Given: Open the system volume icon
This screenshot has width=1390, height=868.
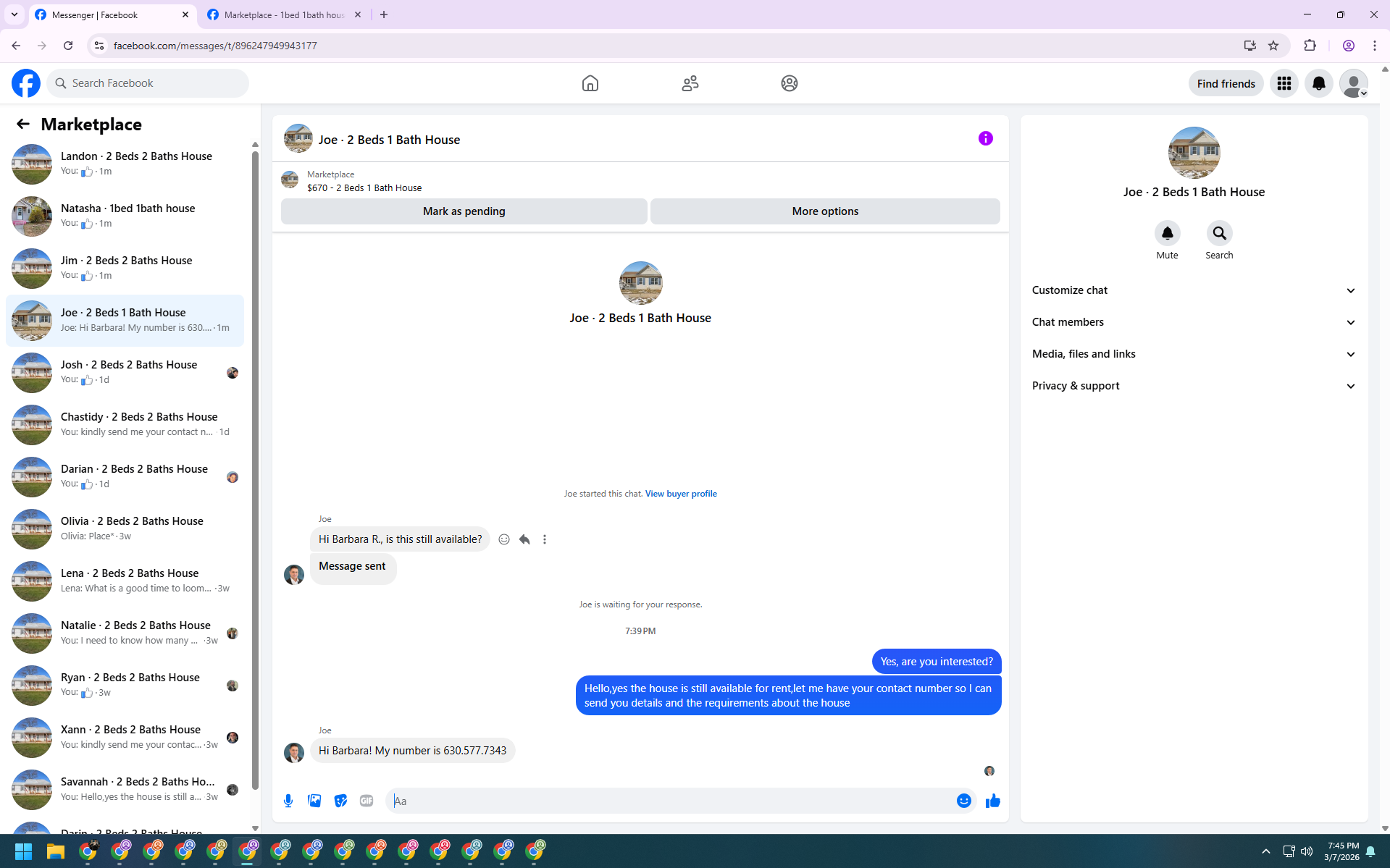Looking at the screenshot, I should tap(1307, 851).
